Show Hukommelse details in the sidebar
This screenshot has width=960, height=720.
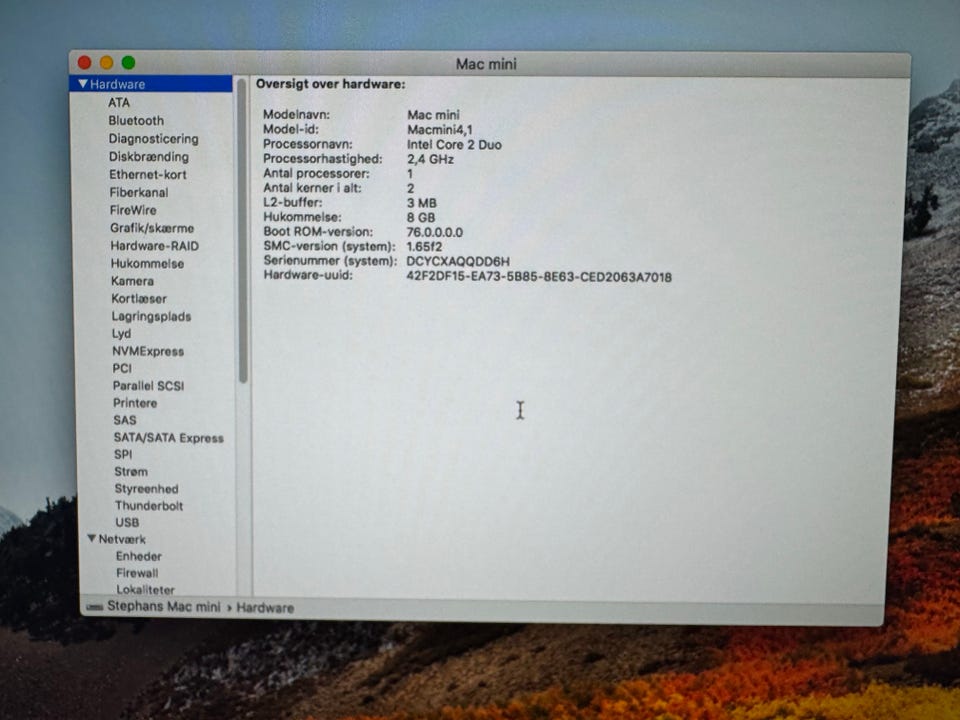pyautogui.click(x=147, y=263)
